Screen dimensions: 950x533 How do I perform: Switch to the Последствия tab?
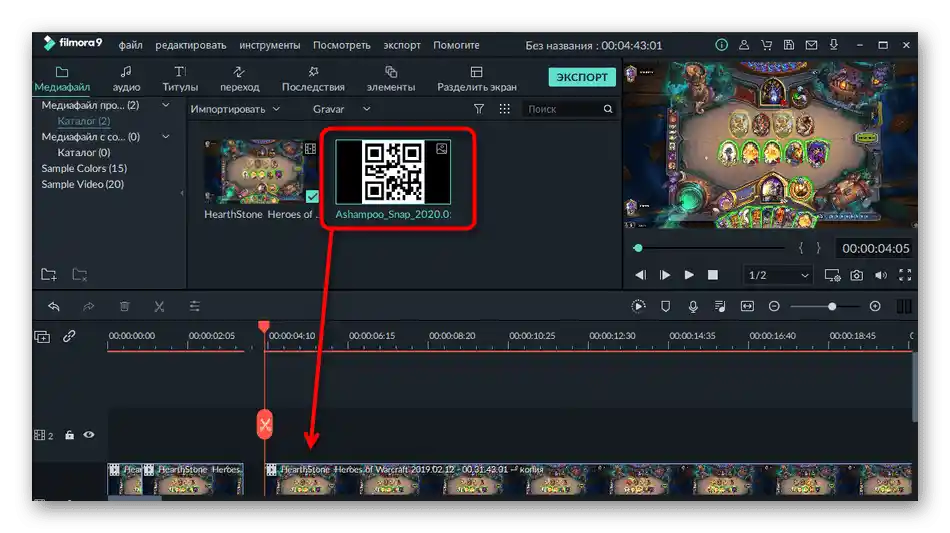313,79
